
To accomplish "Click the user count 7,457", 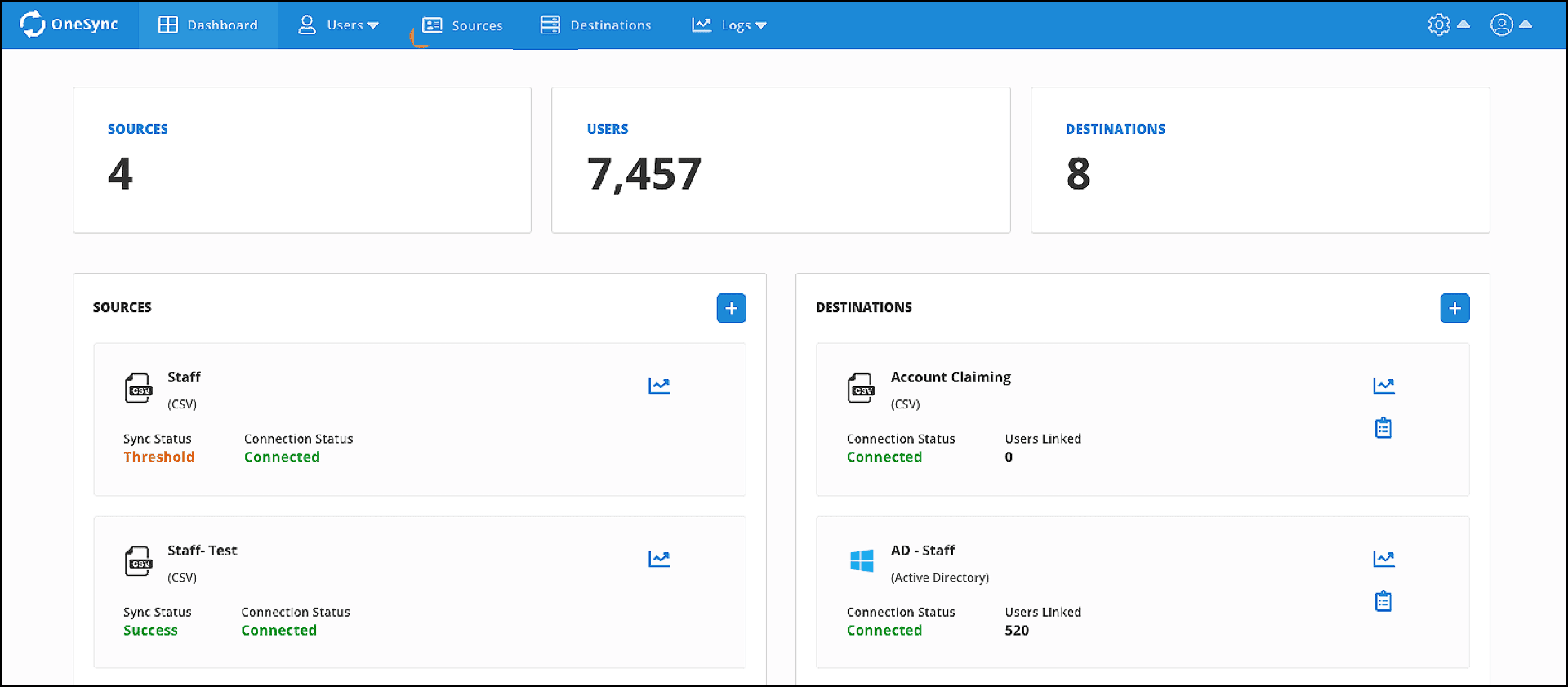I will [644, 174].
